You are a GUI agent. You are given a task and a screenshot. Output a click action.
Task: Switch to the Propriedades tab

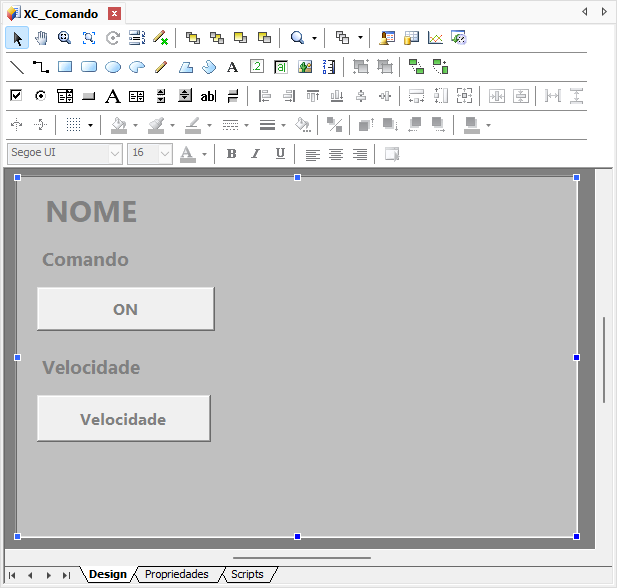click(x=176, y=574)
